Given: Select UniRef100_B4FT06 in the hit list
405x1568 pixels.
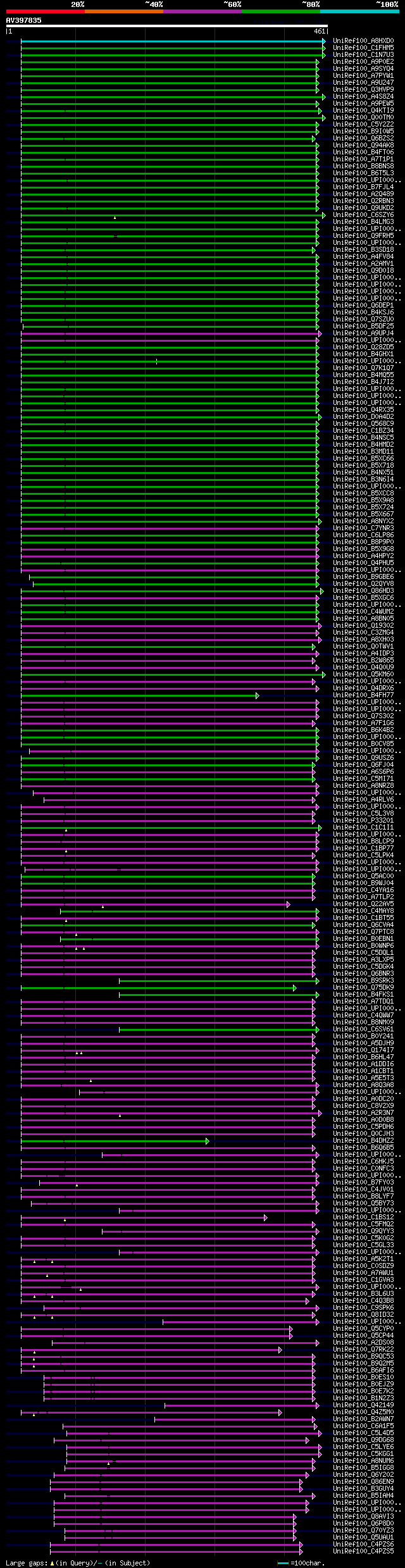Looking at the screenshot, I should point(363,152).
